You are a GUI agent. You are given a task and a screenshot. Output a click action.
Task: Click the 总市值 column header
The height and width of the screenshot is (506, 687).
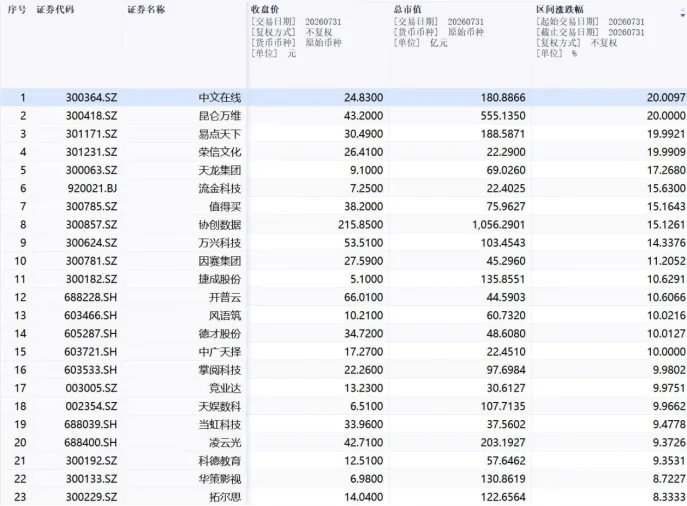407,10
